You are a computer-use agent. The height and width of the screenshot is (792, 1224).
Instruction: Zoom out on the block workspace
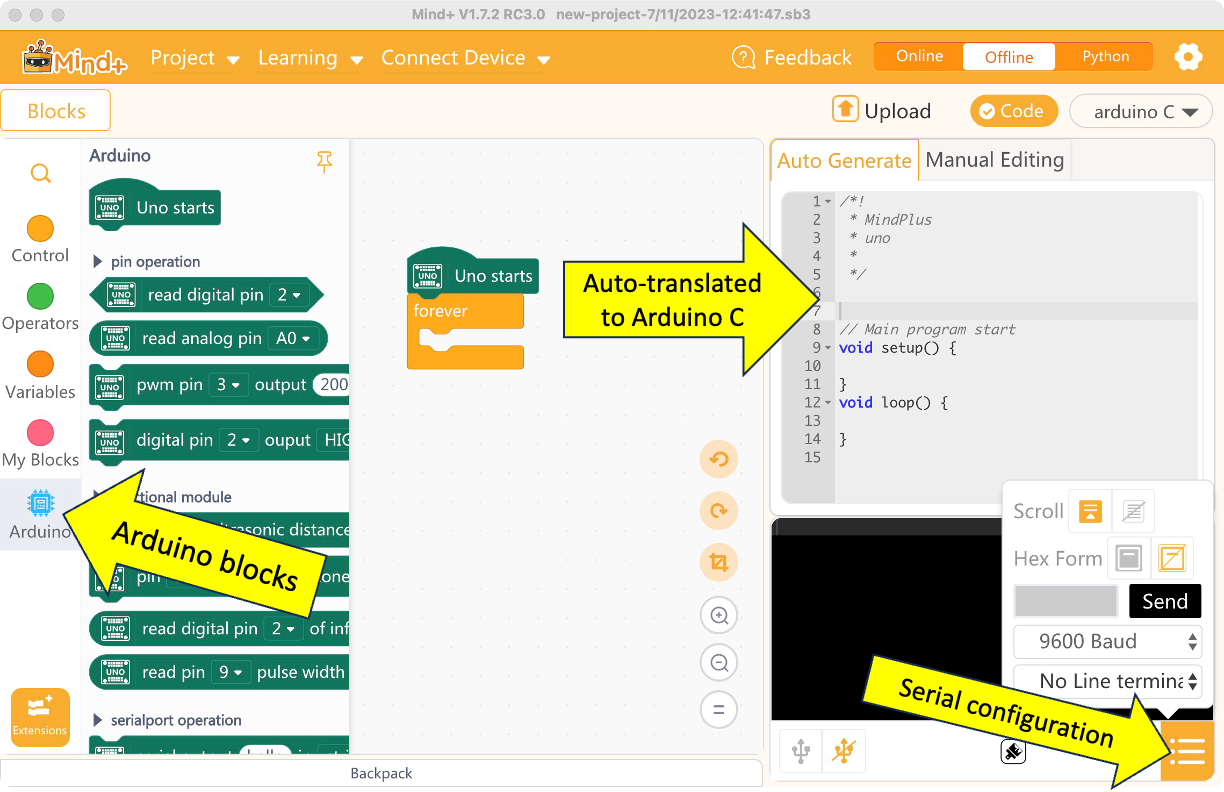(x=718, y=662)
